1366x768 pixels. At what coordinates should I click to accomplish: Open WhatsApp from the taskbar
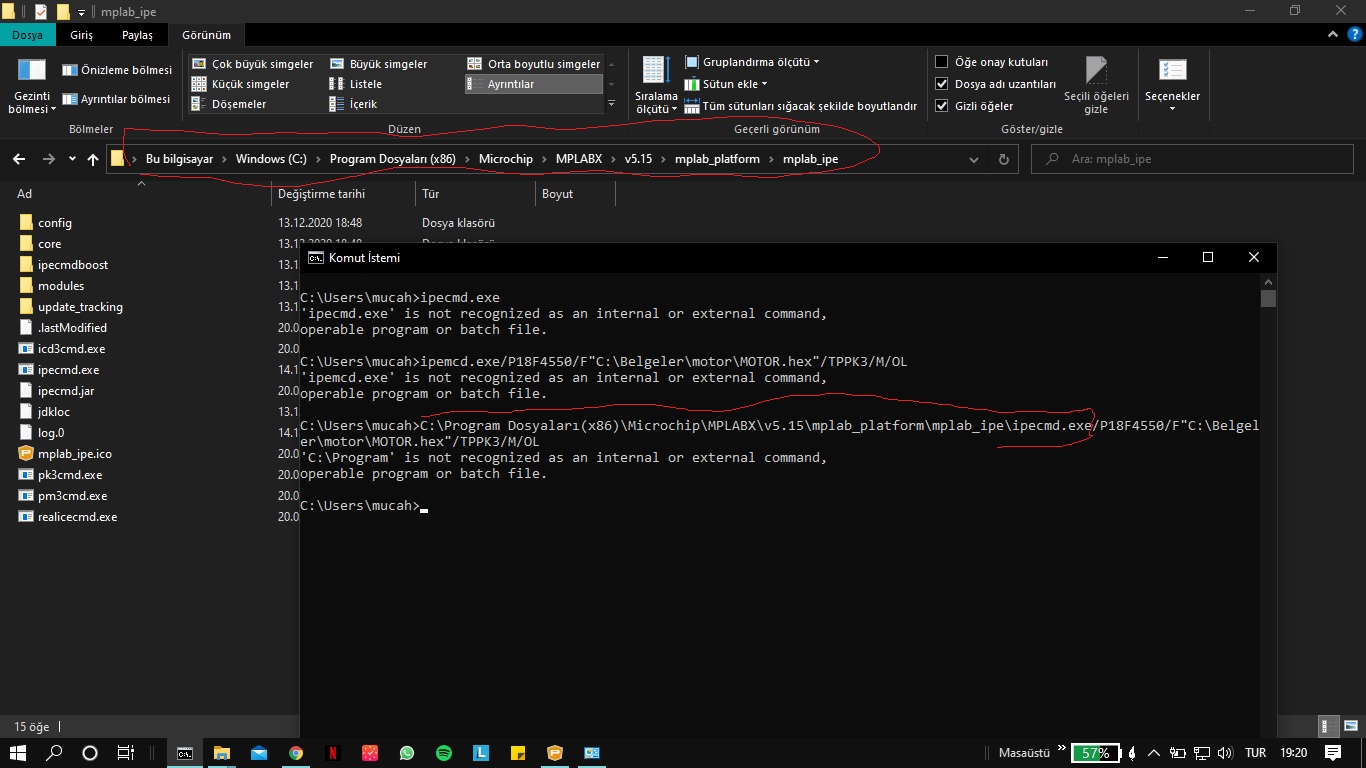point(406,753)
